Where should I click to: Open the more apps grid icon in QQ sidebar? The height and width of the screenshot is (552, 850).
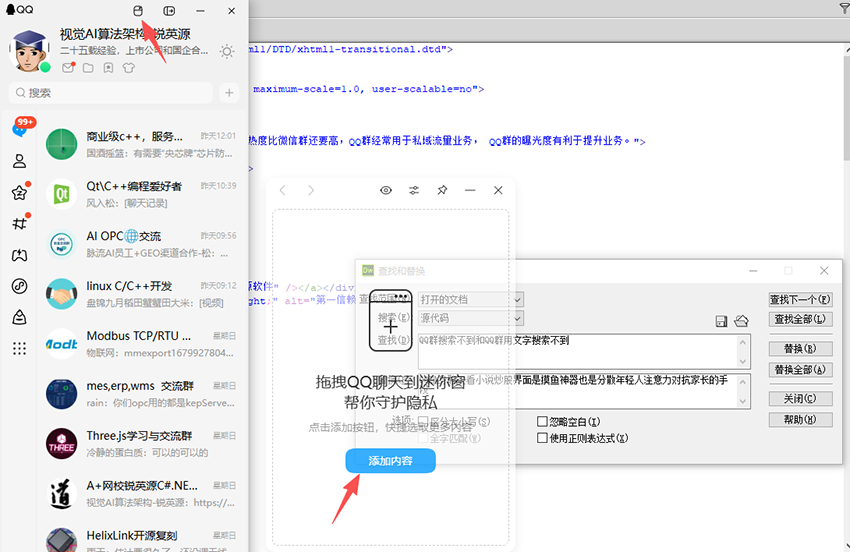[x=20, y=348]
